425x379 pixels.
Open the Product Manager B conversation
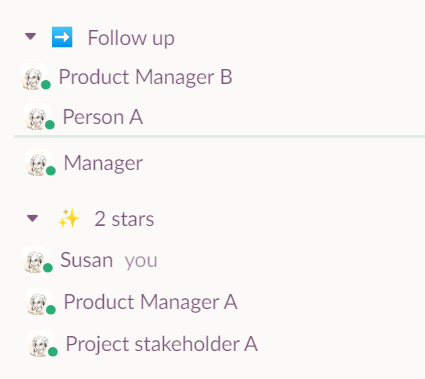point(145,77)
